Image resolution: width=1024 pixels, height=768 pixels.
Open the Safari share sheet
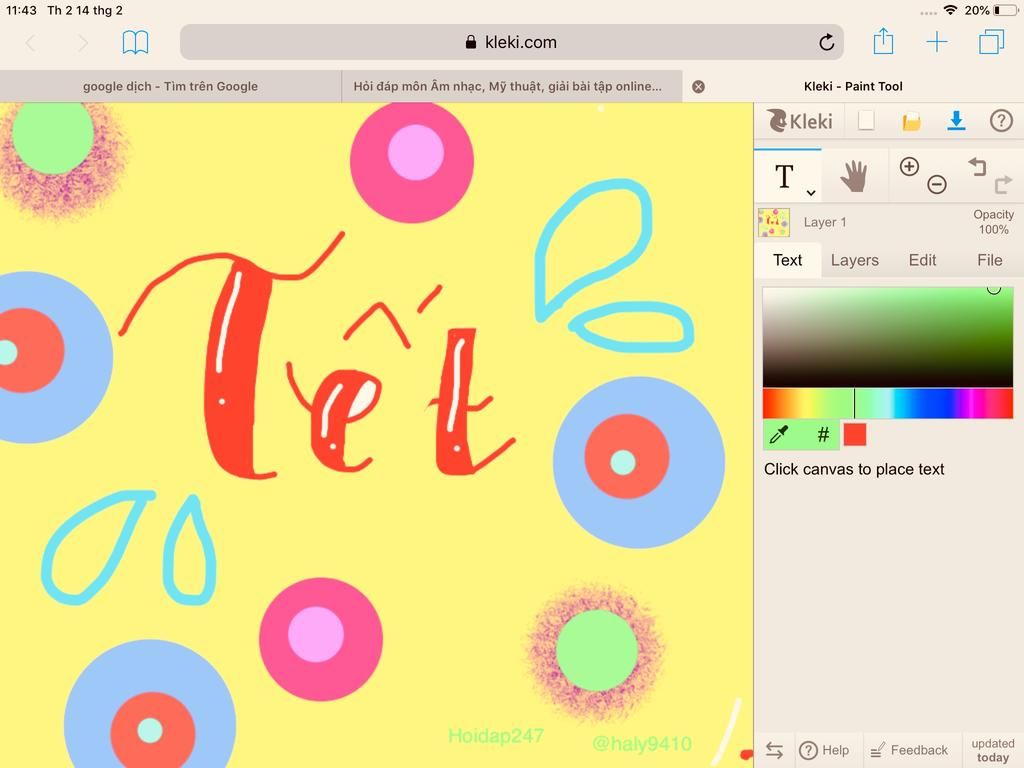coord(883,41)
